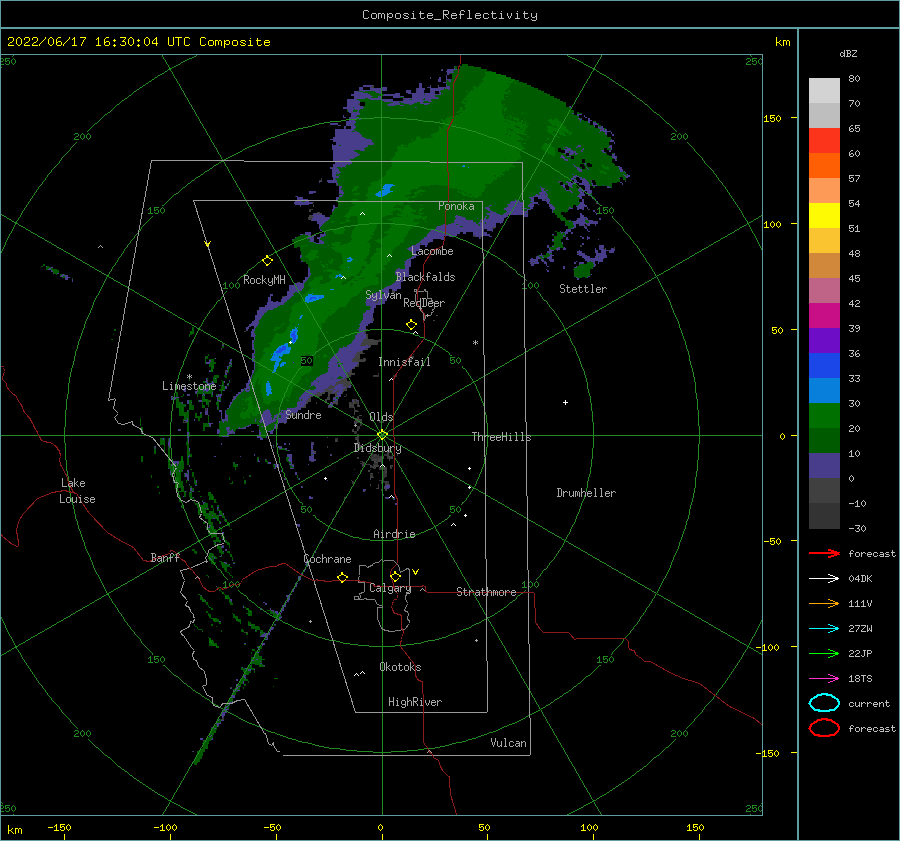Click the Banff town label
Image resolution: width=900 pixels, height=841 pixels.
pos(165,557)
